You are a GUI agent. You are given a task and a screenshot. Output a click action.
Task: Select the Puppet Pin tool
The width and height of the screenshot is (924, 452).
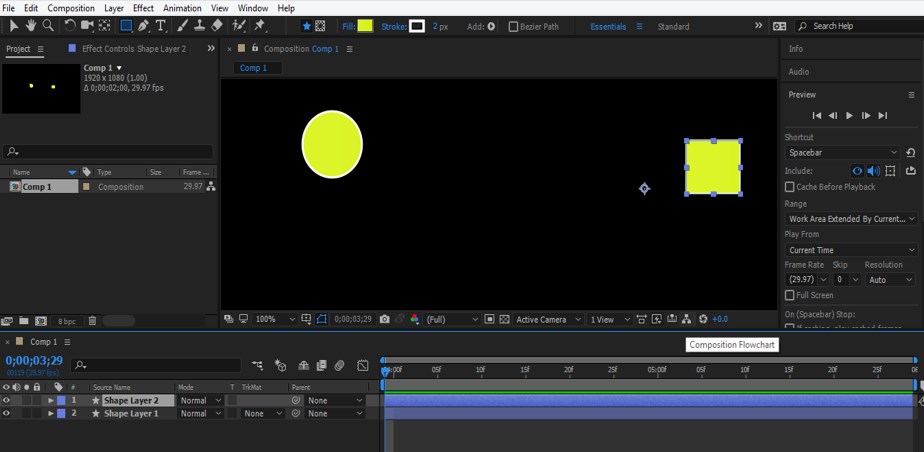pos(260,25)
